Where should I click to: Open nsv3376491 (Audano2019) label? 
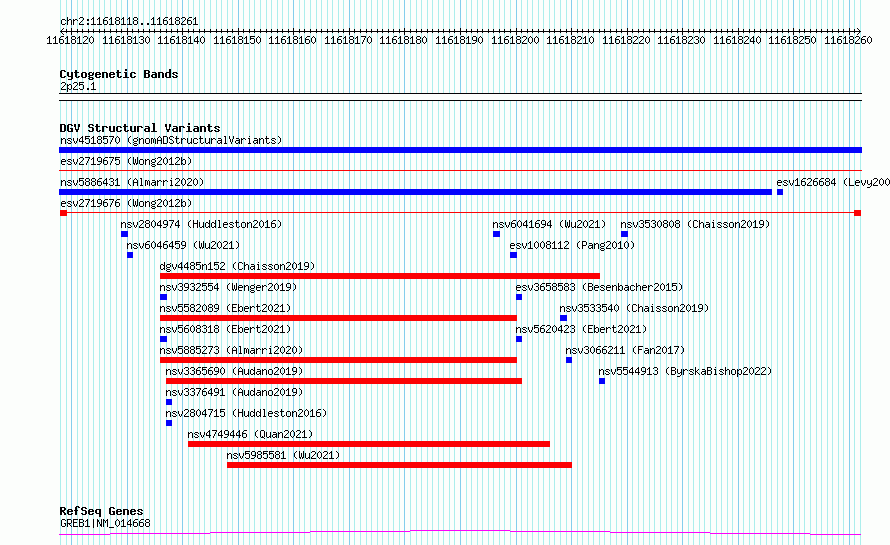click(234, 392)
